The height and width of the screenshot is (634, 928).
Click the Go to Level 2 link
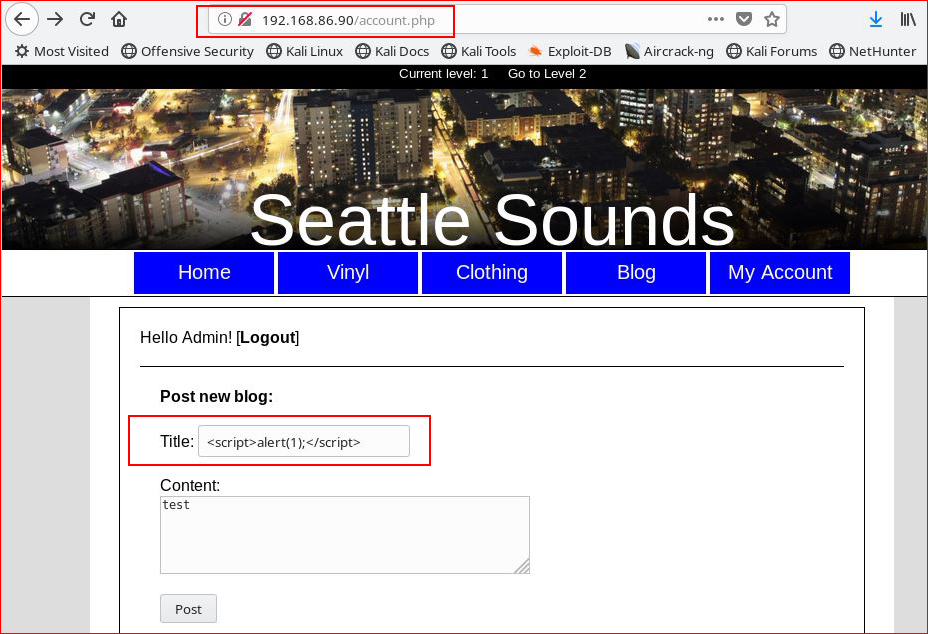pyautogui.click(x=547, y=73)
